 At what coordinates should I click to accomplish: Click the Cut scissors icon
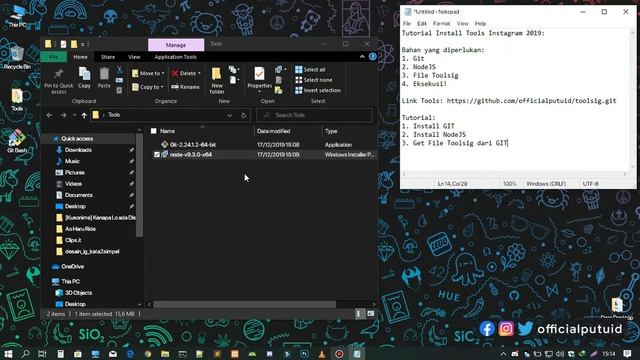point(120,70)
